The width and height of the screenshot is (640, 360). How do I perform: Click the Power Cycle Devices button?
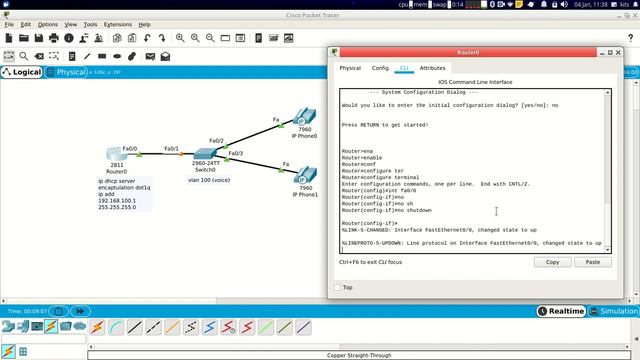58,311
